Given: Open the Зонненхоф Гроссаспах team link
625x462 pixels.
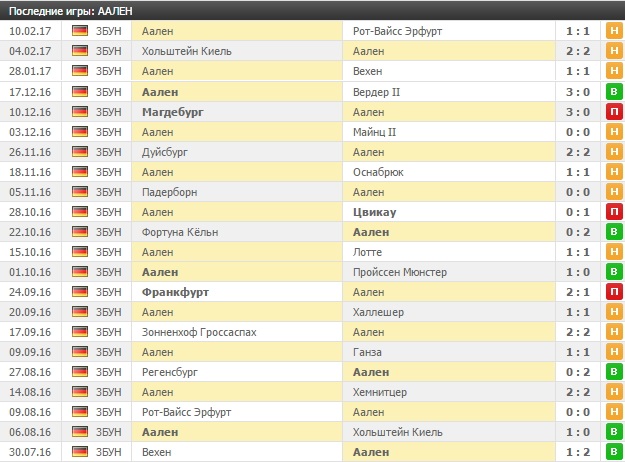Looking at the screenshot, I should (199, 332).
